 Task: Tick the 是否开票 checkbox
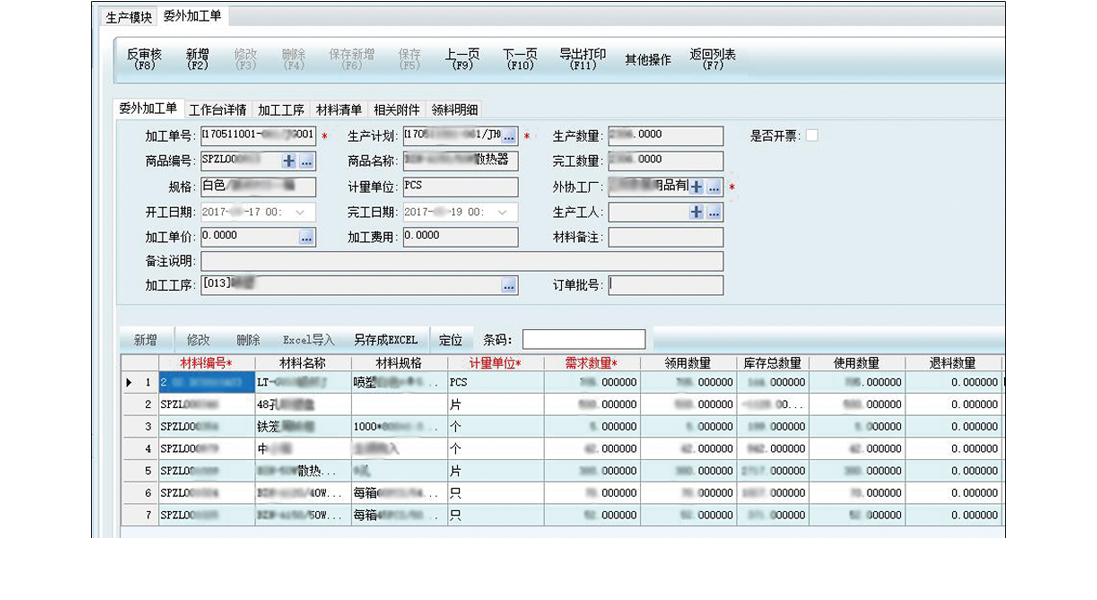coord(812,136)
